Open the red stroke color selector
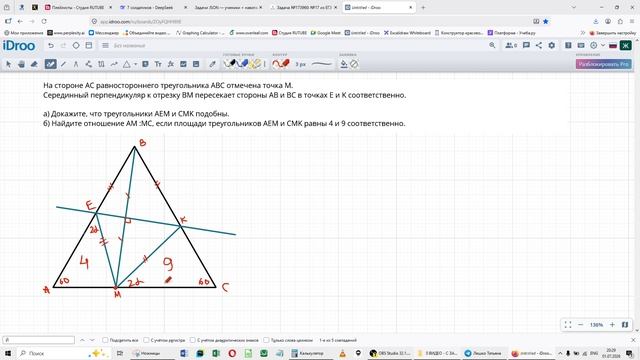Image resolution: width=640 pixels, height=360 pixels. click(x=281, y=64)
